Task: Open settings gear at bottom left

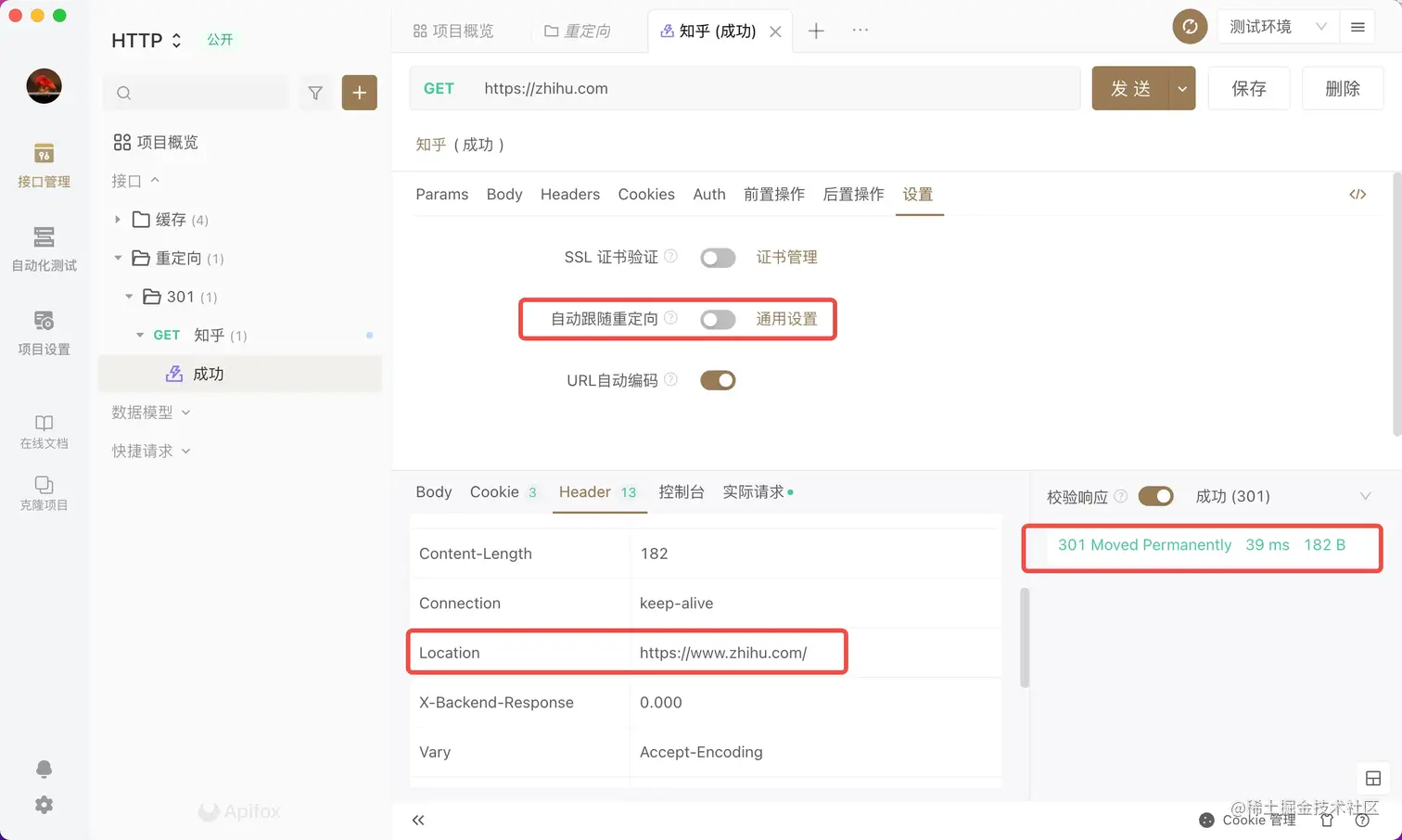Action: 44,805
